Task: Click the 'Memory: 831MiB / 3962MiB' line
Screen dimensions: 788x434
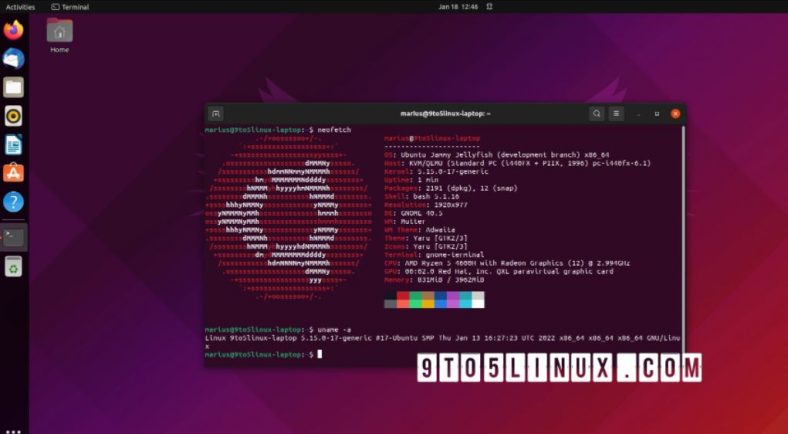Action: point(434,280)
